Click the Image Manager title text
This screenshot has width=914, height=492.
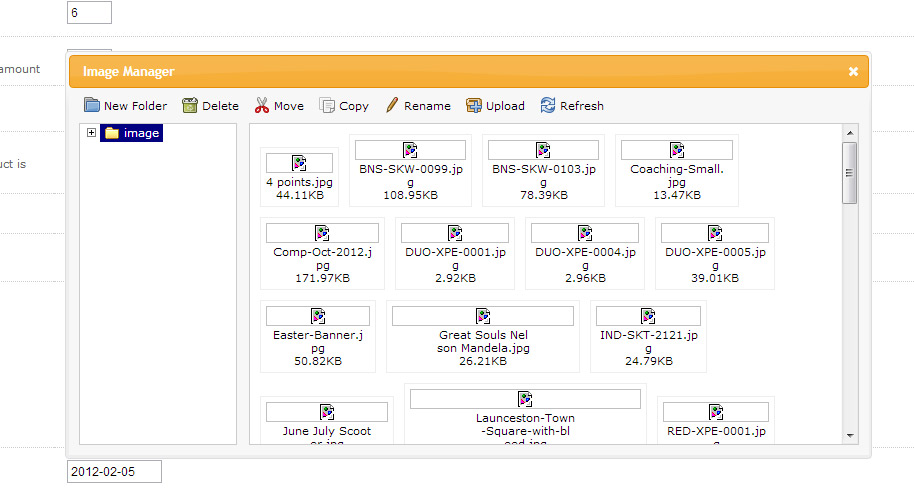[x=128, y=72]
